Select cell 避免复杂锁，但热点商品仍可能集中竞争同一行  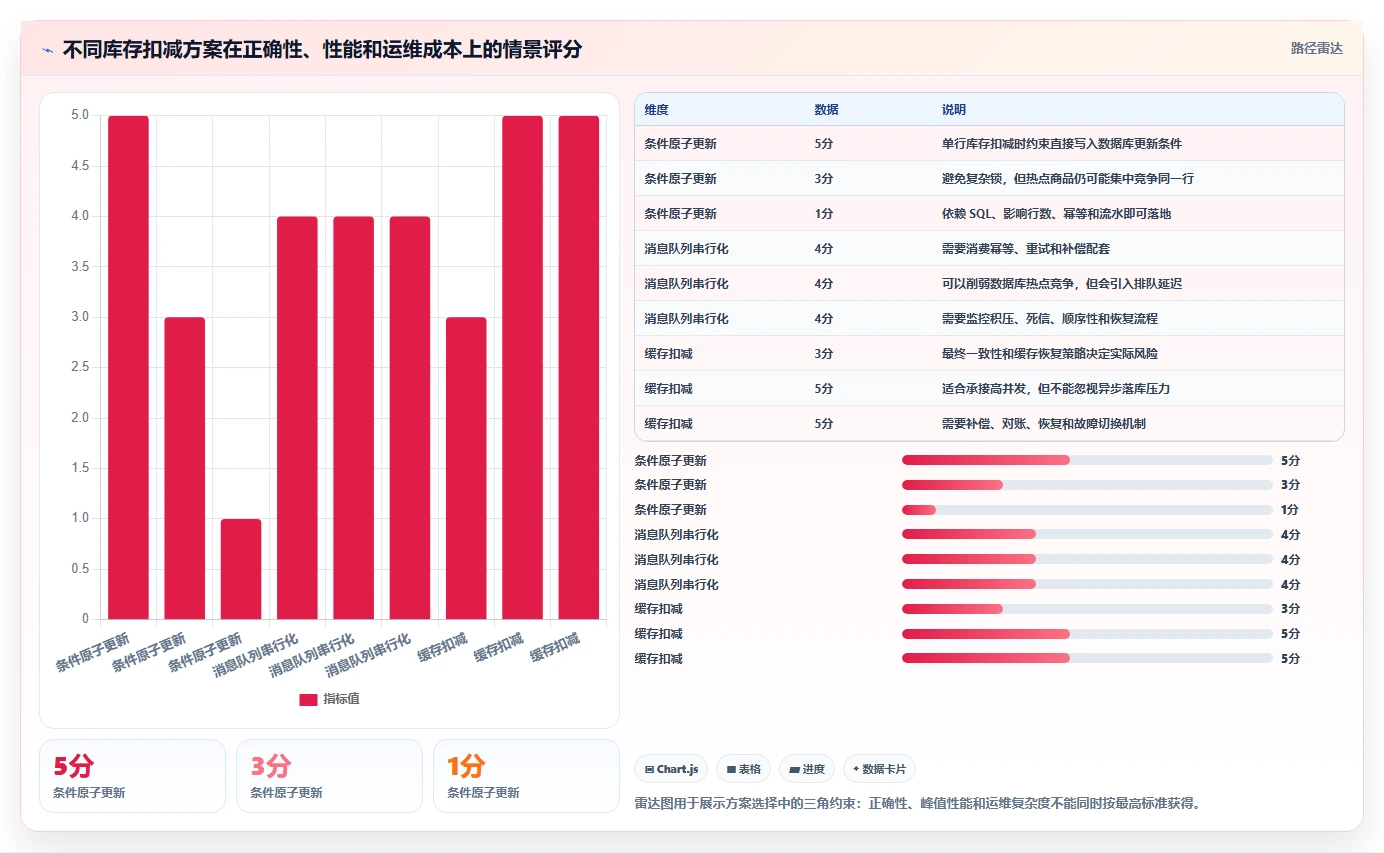[x=1068, y=179]
